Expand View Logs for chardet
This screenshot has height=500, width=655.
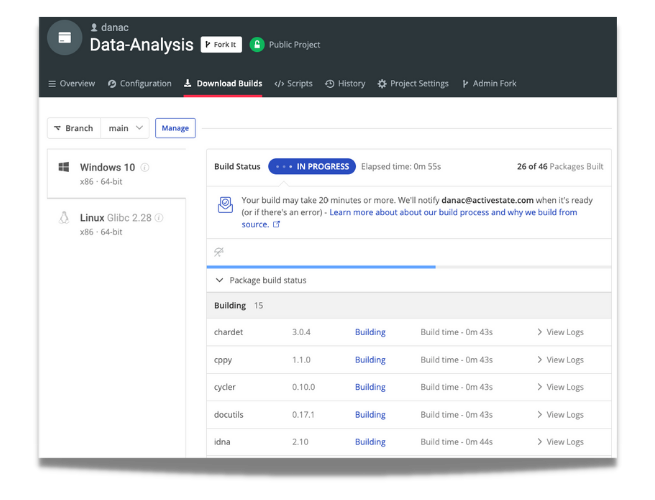pos(560,332)
